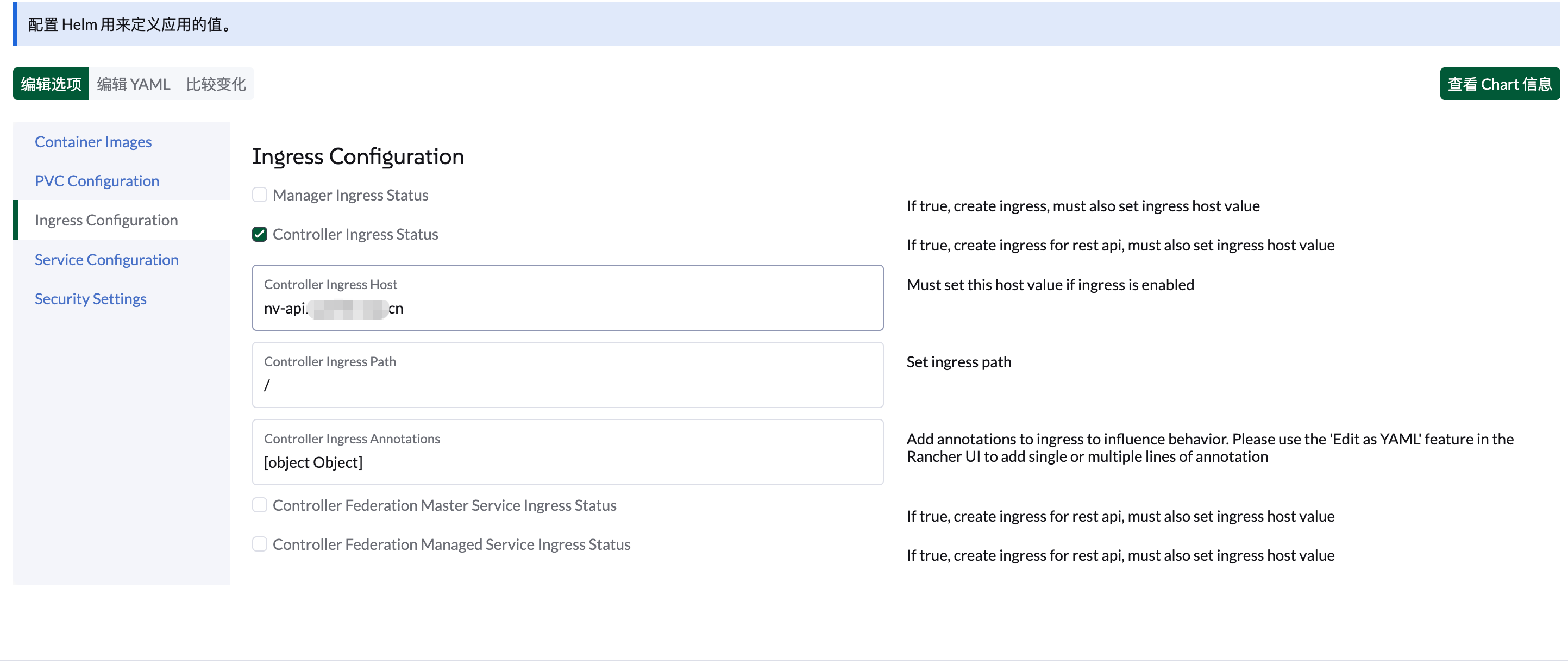Select Ingress Configuration in the sidebar
Viewport: 1568px width, 664px height.
tap(106, 220)
